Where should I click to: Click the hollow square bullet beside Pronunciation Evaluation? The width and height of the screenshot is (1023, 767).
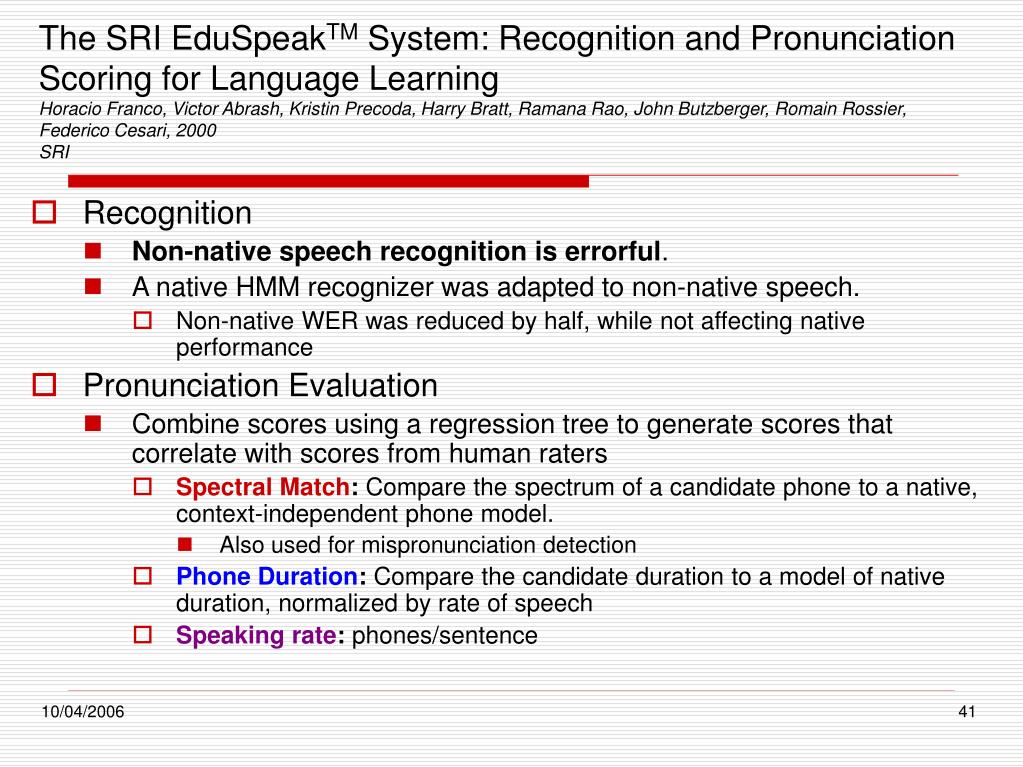[x=44, y=384]
